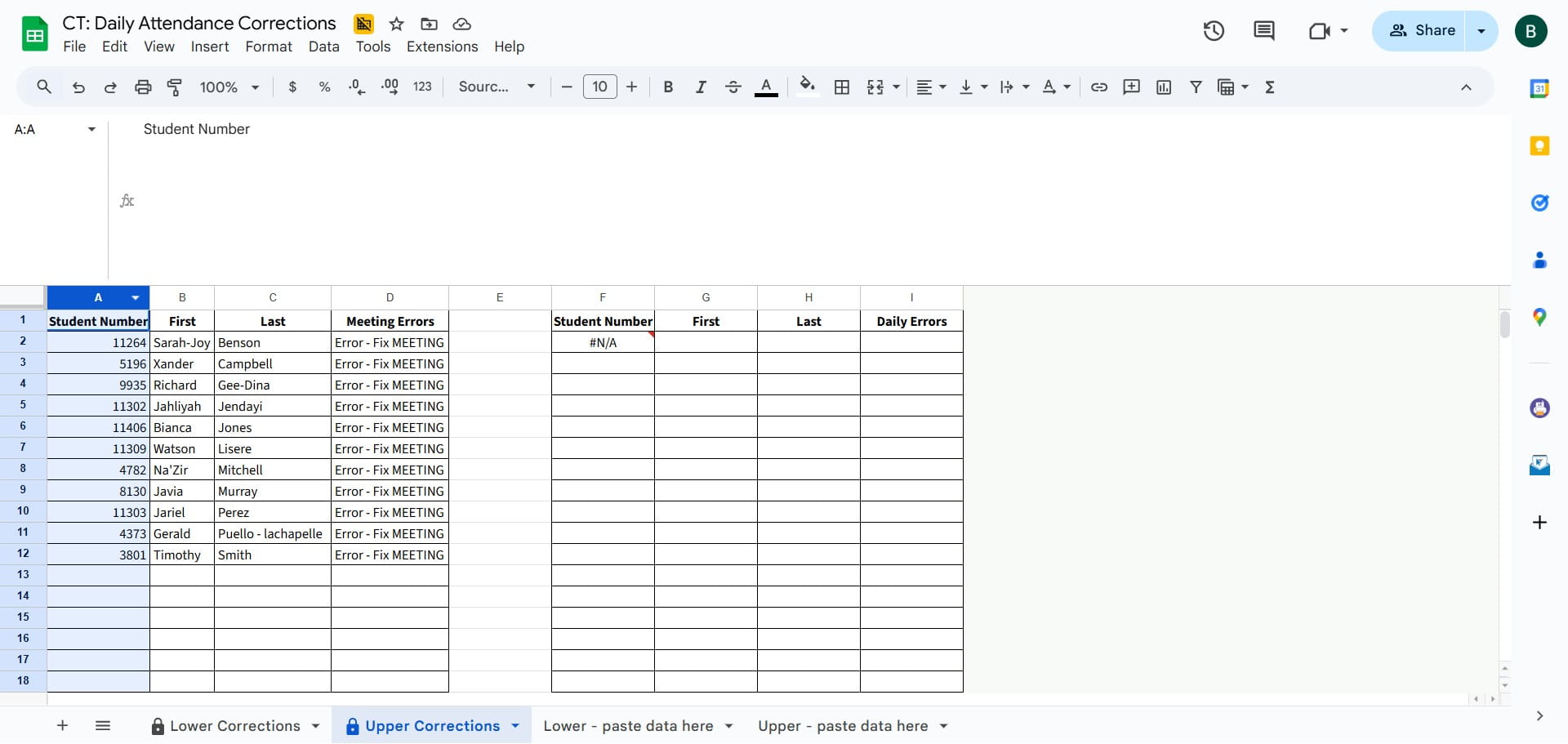
Task: Open the File menu
Action: pyautogui.click(x=74, y=47)
